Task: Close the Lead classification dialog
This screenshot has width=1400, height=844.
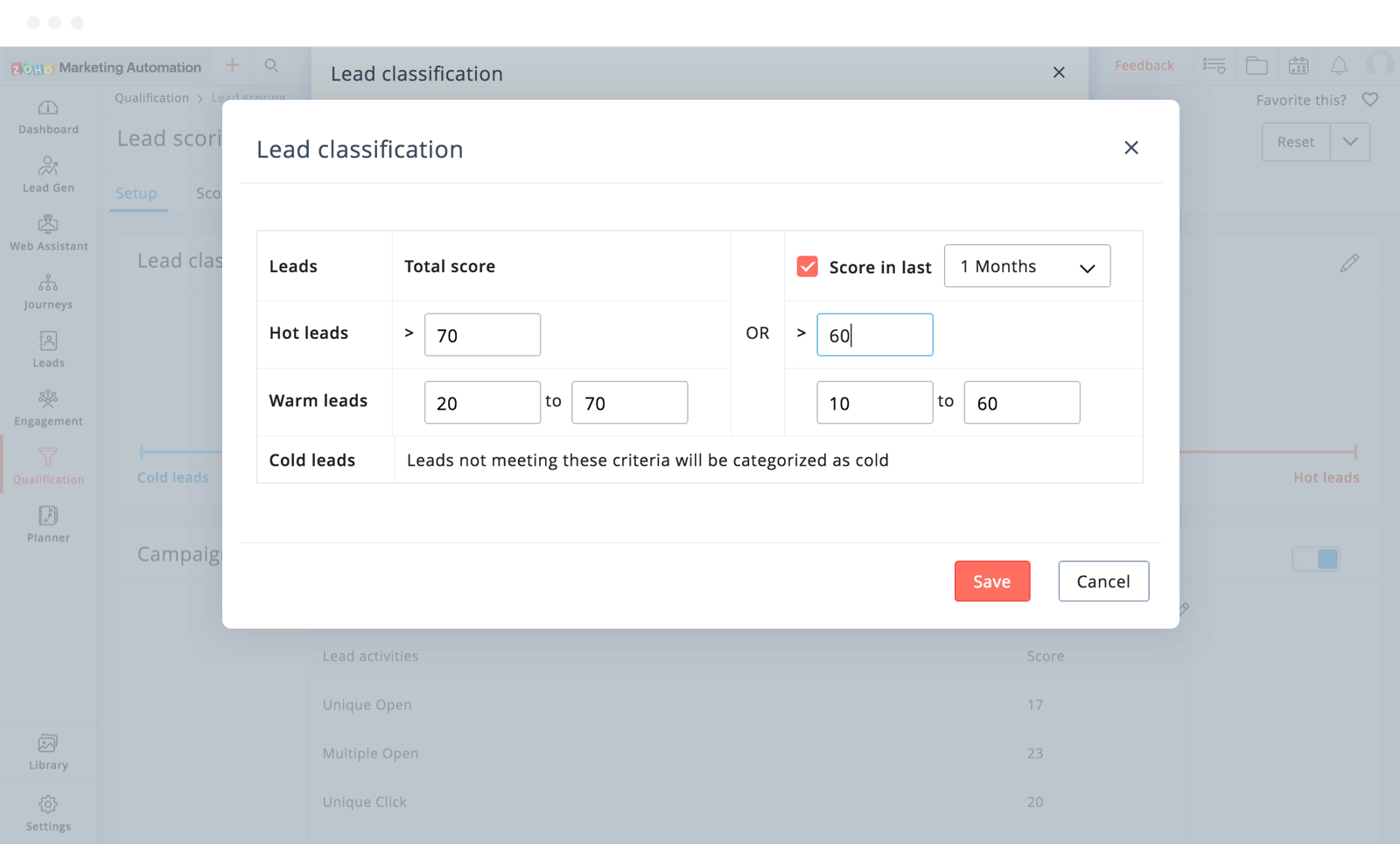Action: pos(1130,148)
